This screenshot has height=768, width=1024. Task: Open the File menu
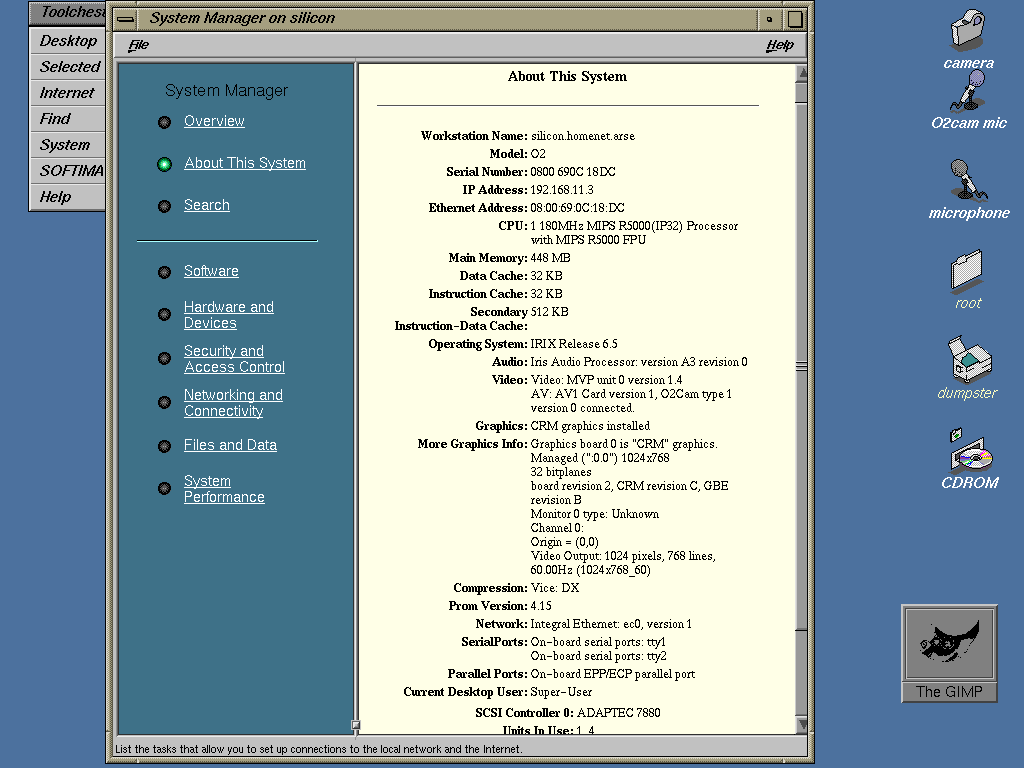(x=139, y=45)
